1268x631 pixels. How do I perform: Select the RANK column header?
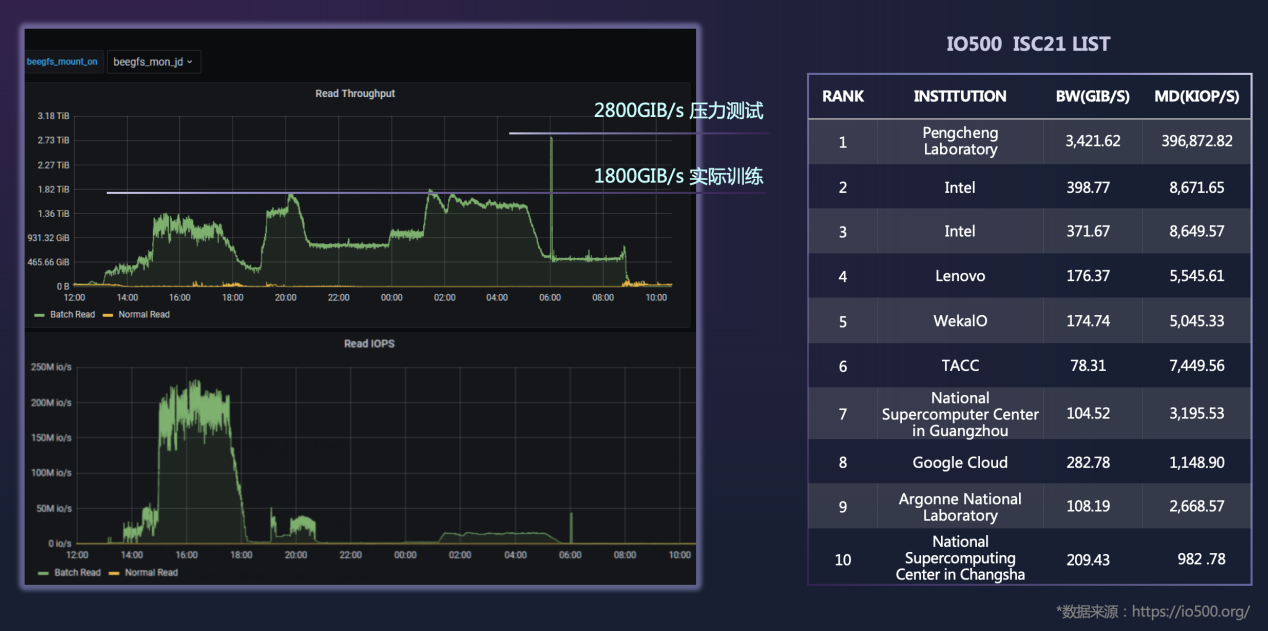[843, 97]
